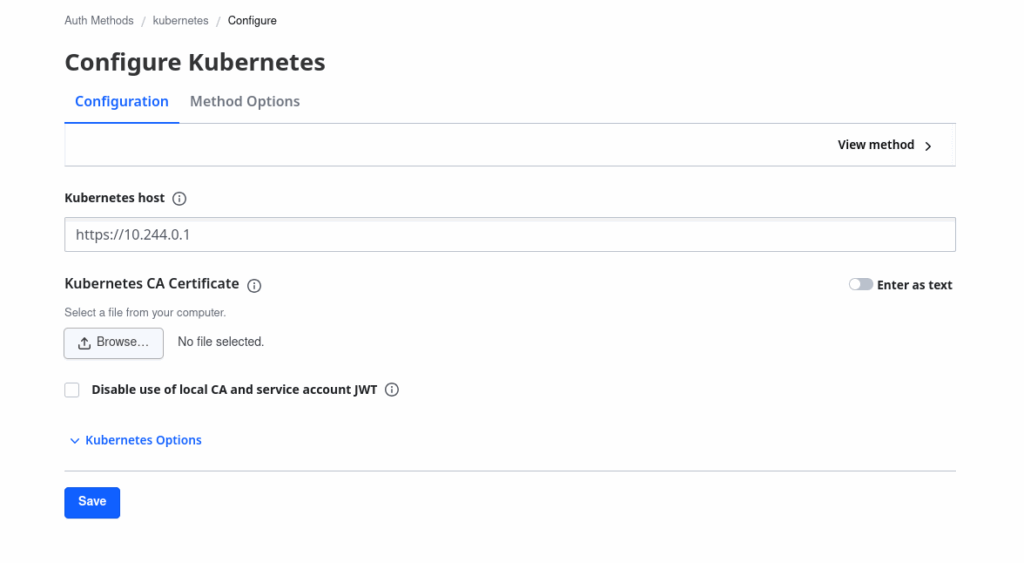Open the View method link
Viewport: 1024px width, 563px height.
pos(876,145)
